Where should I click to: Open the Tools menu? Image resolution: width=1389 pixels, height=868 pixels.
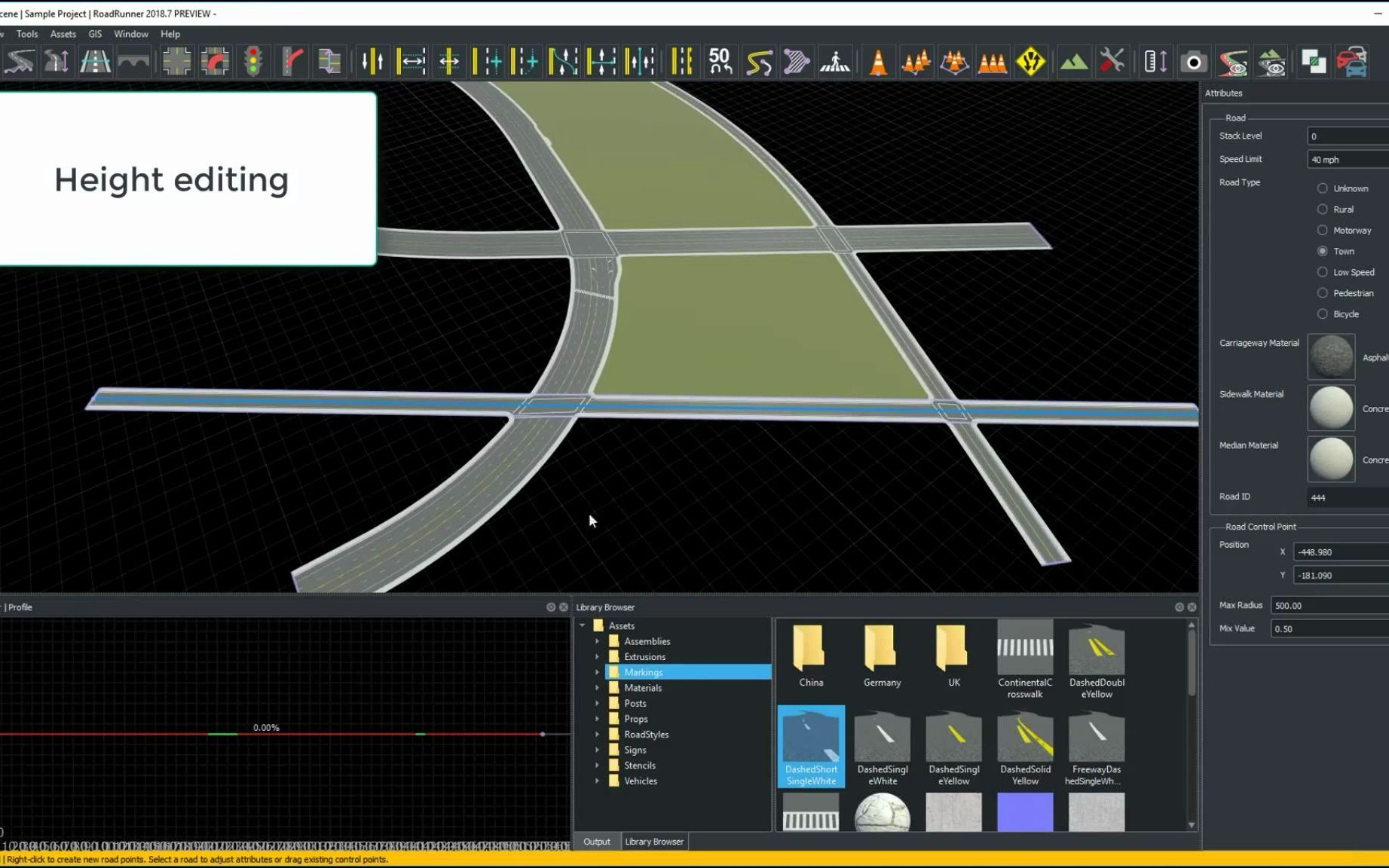point(27,34)
